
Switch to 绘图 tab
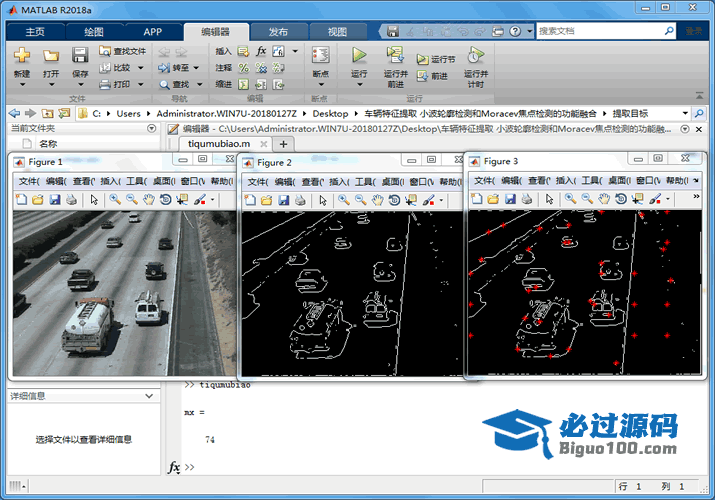click(x=94, y=31)
